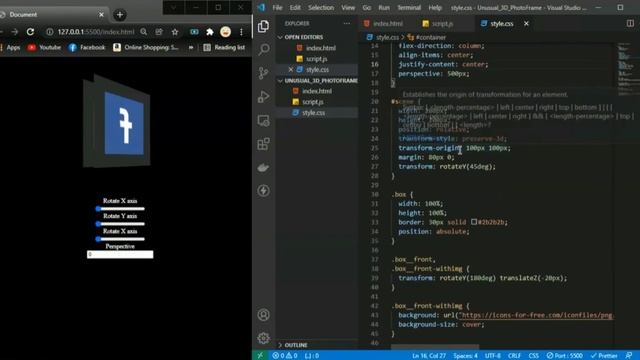The width and height of the screenshot is (640, 360).
Task: Click errors and warnings count in status bar
Action: [x=284, y=356]
